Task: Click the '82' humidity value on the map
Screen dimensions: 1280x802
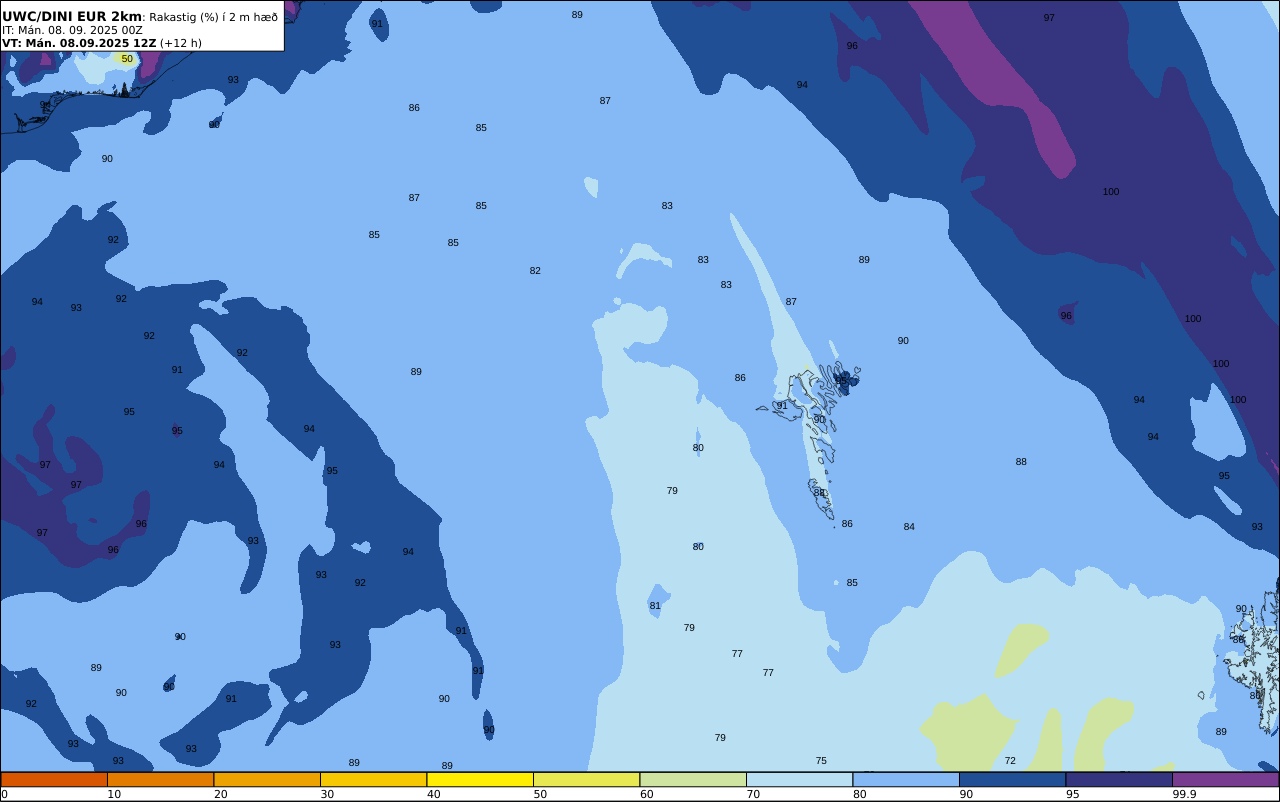Action: pyautogui.click(x=535, y=271)
